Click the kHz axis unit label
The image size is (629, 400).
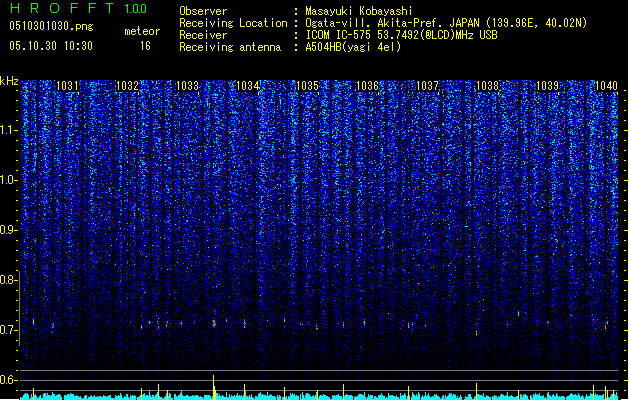pos(9,81)
